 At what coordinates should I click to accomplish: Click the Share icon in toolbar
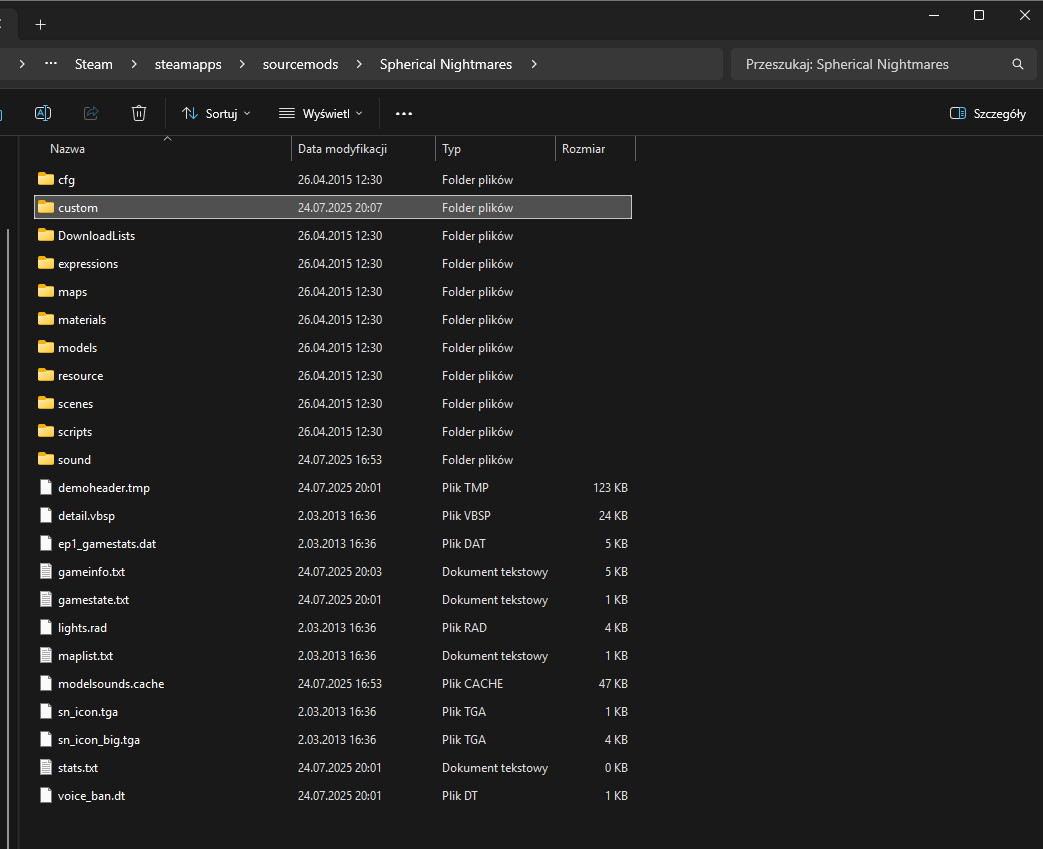coord(91,113)
